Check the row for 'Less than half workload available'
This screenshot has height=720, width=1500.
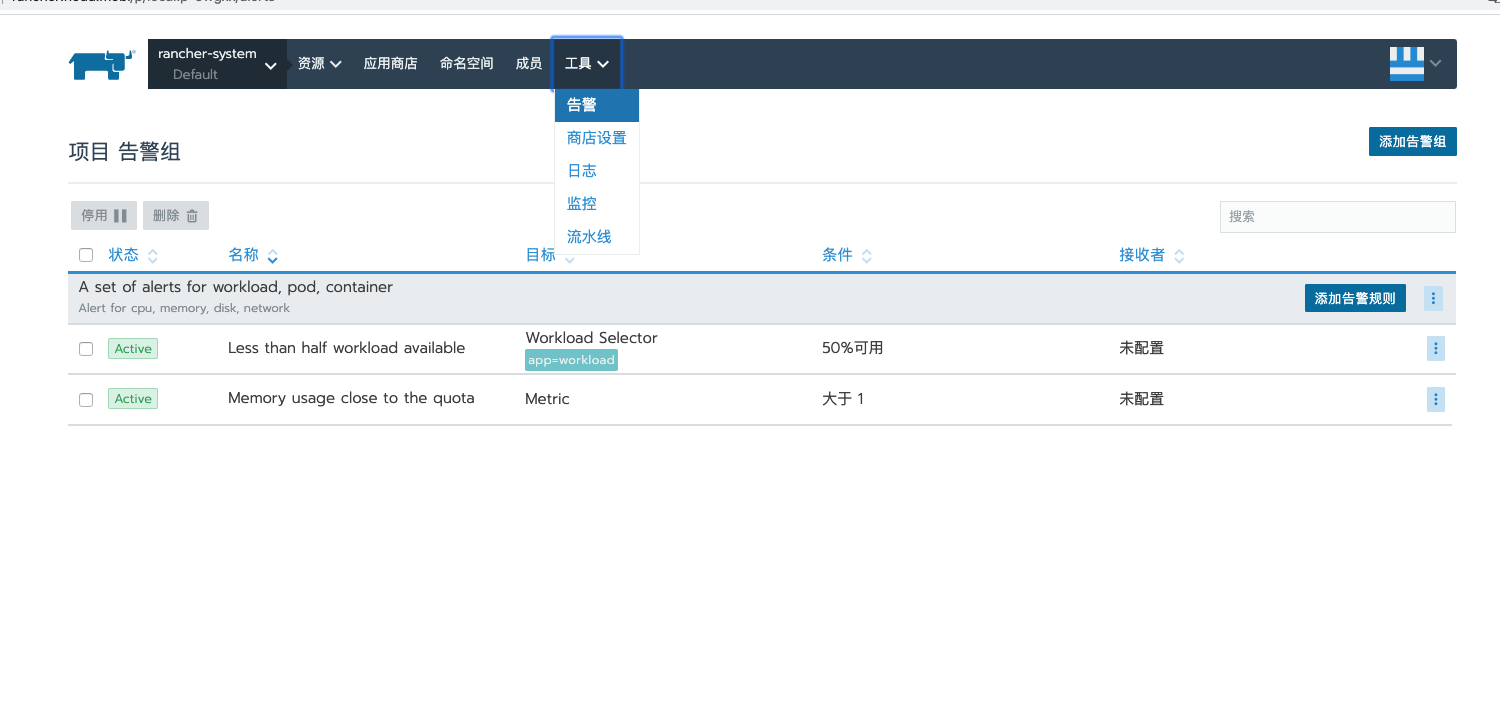click(86, 348)
